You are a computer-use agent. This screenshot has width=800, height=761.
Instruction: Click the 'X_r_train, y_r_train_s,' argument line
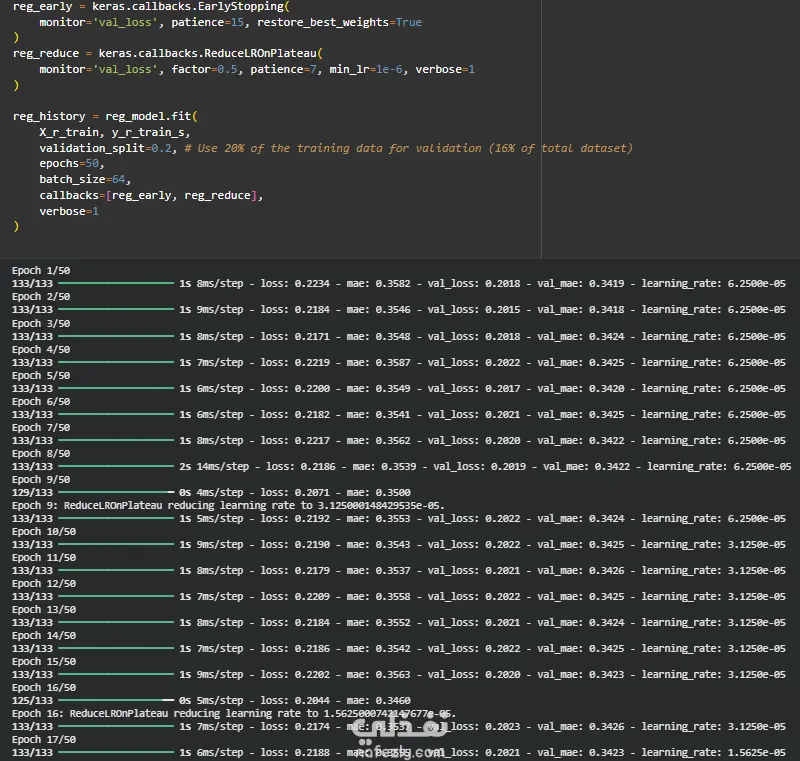(115, 133)
